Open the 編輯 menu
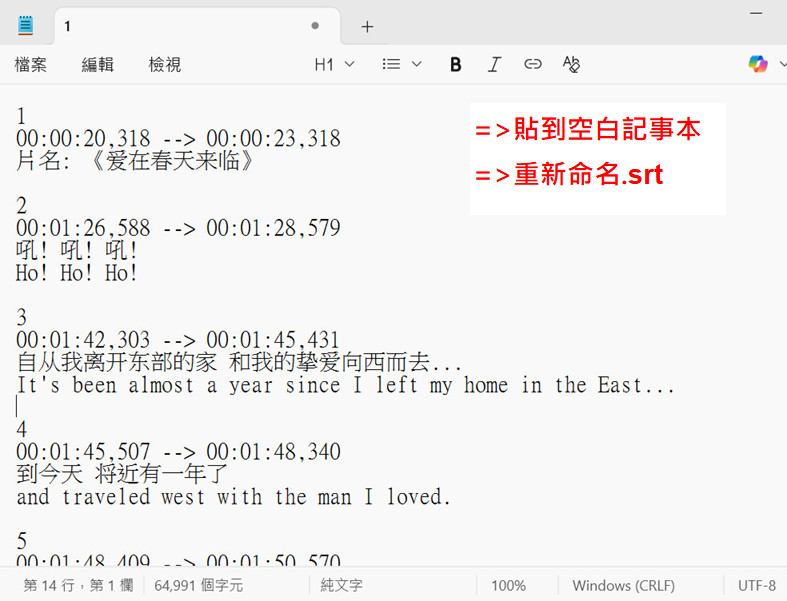This screenshot has width=787, height=601. pos(98,65)
